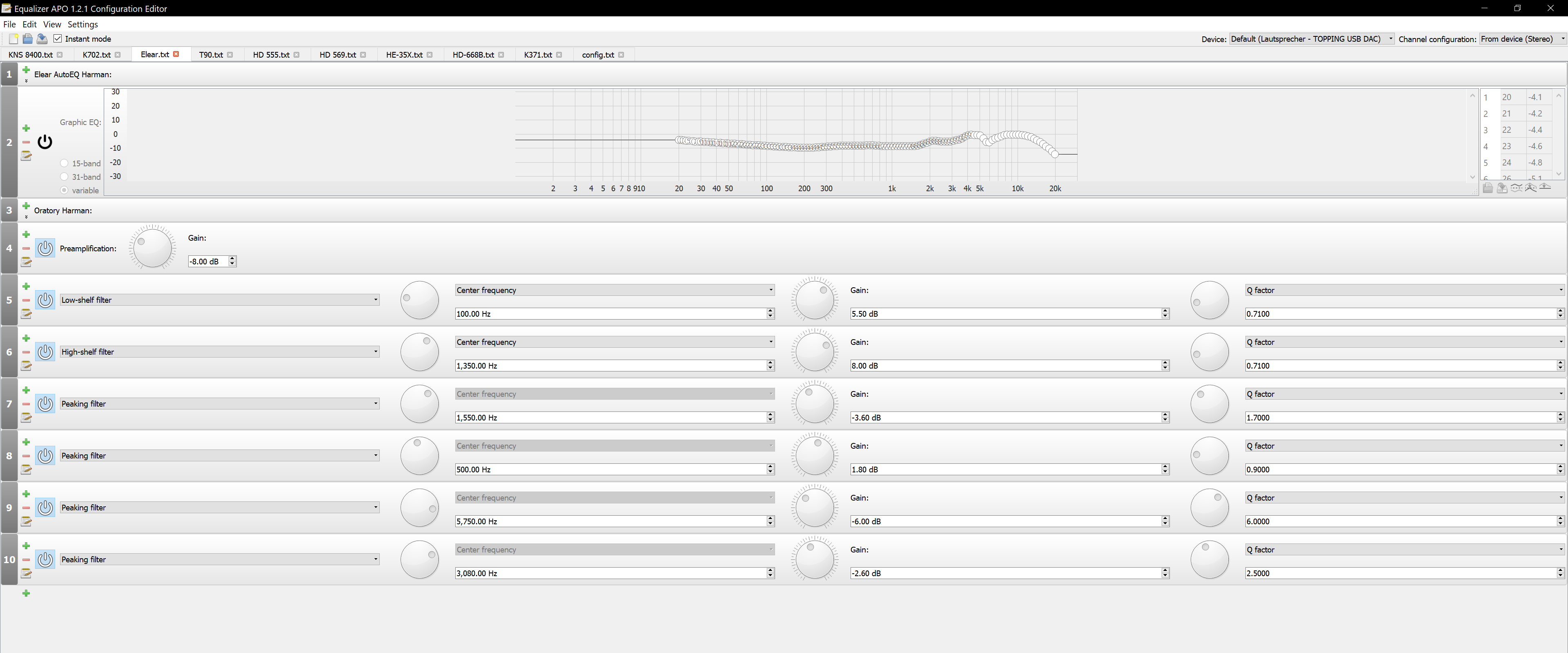Disable the Instant mode checkbox
The image size is (1568, 653).
coord(58,39)
